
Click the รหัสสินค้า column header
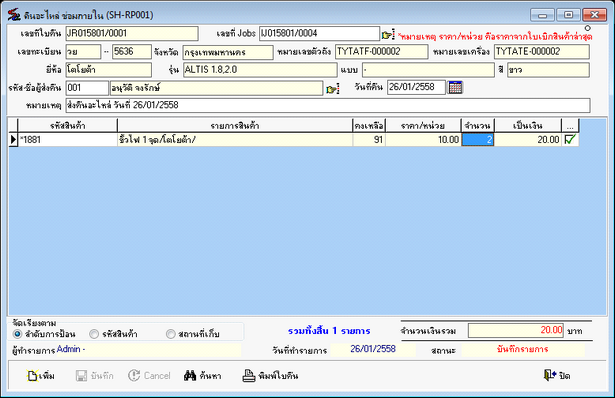67,126
